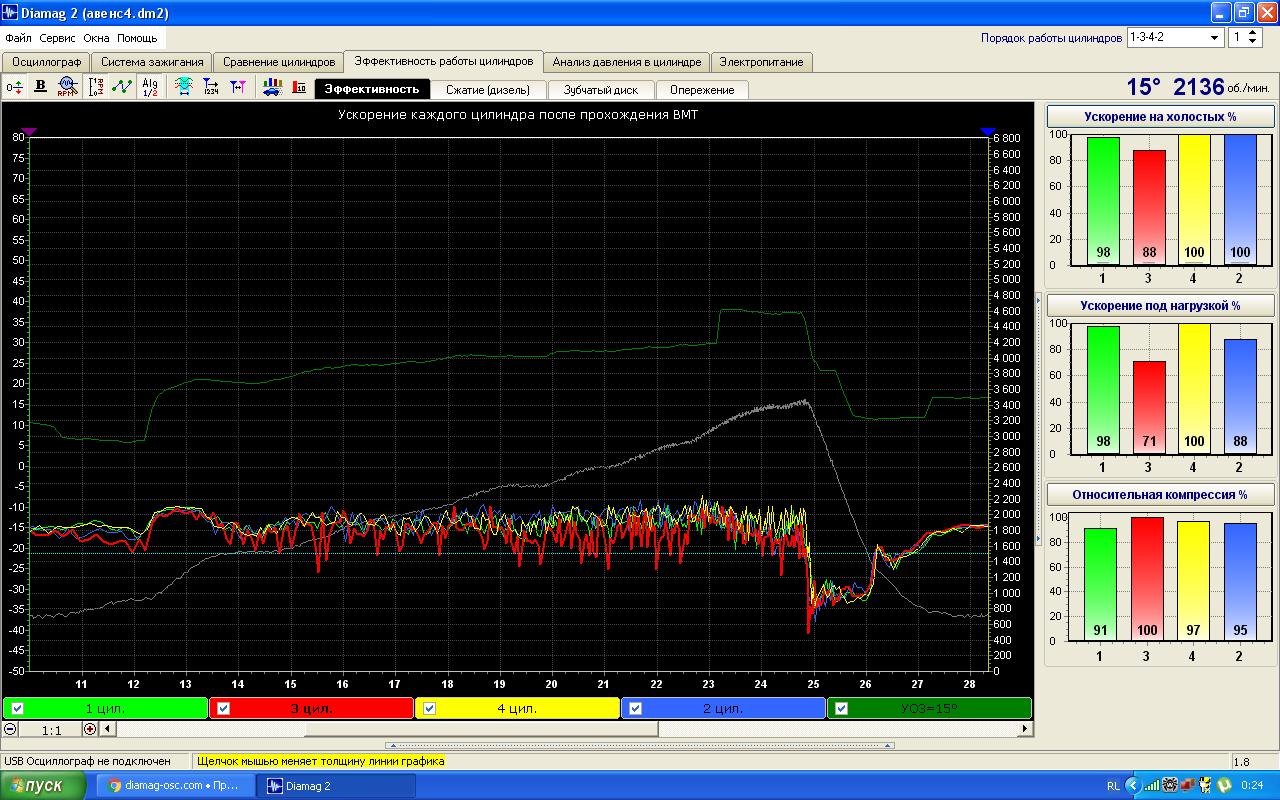This screenshot has height=800, width=1280.
Task: Click the red bar value 10 icon
Action: [299, 87]
